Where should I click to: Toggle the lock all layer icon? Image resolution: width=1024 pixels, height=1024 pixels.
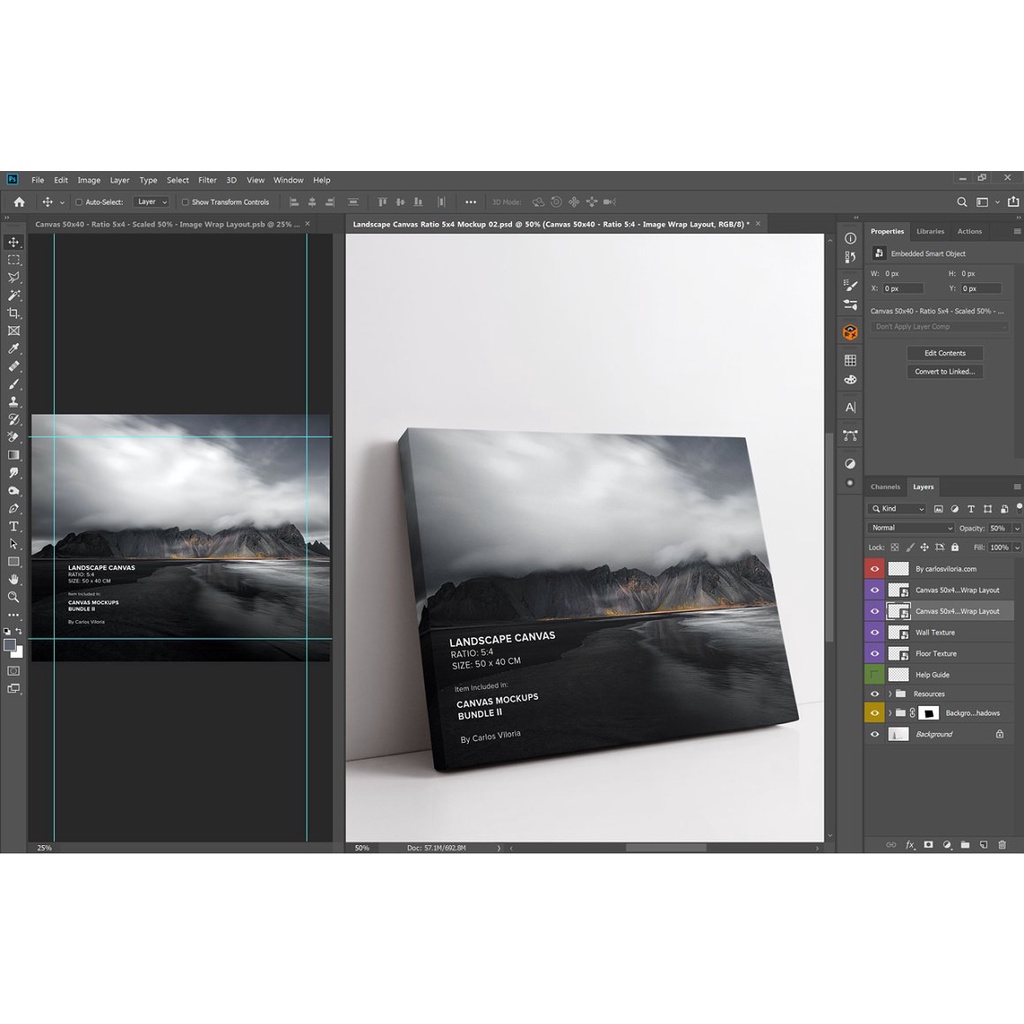pyautogui.click(x=955, y=547)
